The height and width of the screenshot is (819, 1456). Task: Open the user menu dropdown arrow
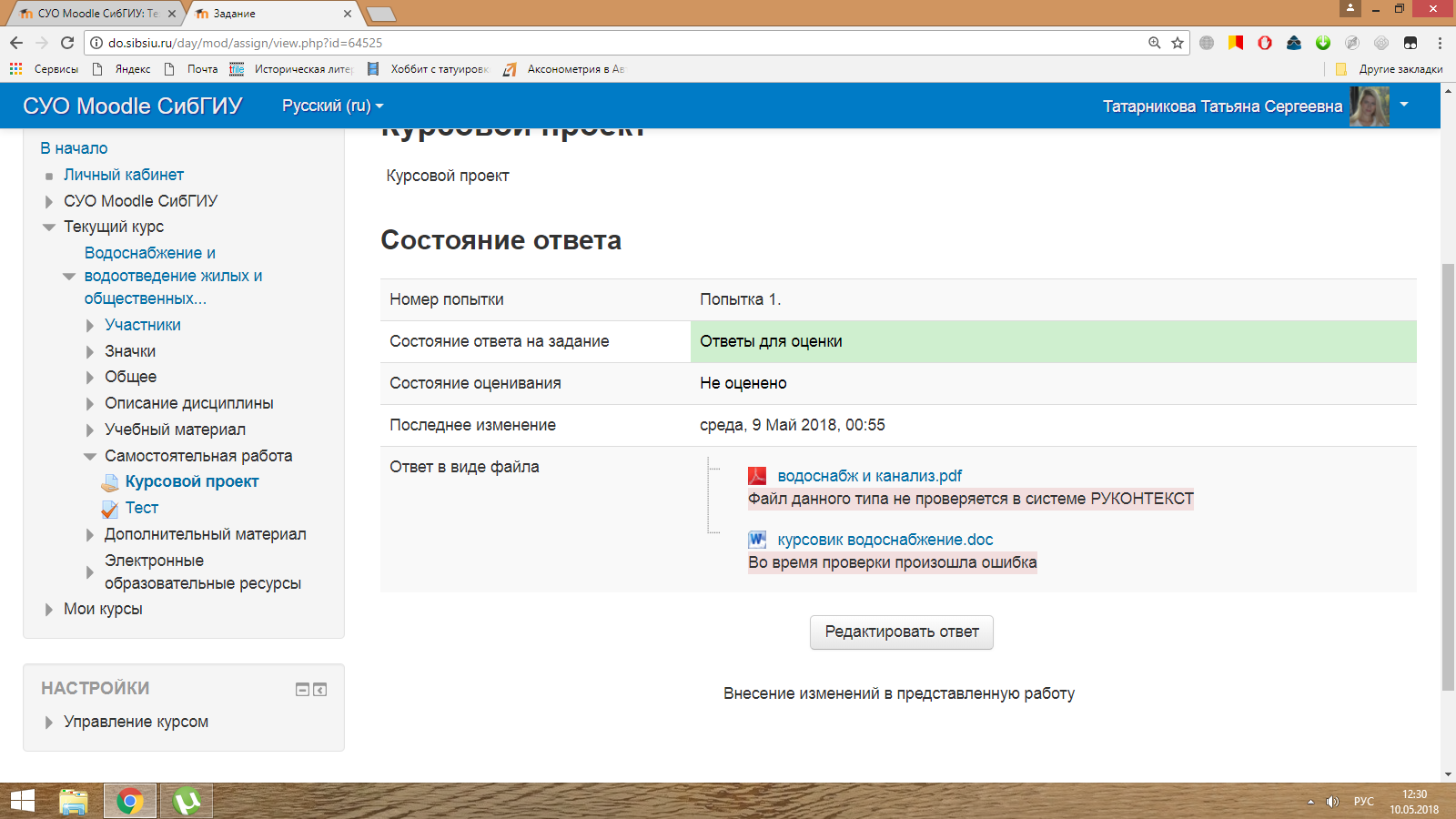click(x=1404, y=106)
